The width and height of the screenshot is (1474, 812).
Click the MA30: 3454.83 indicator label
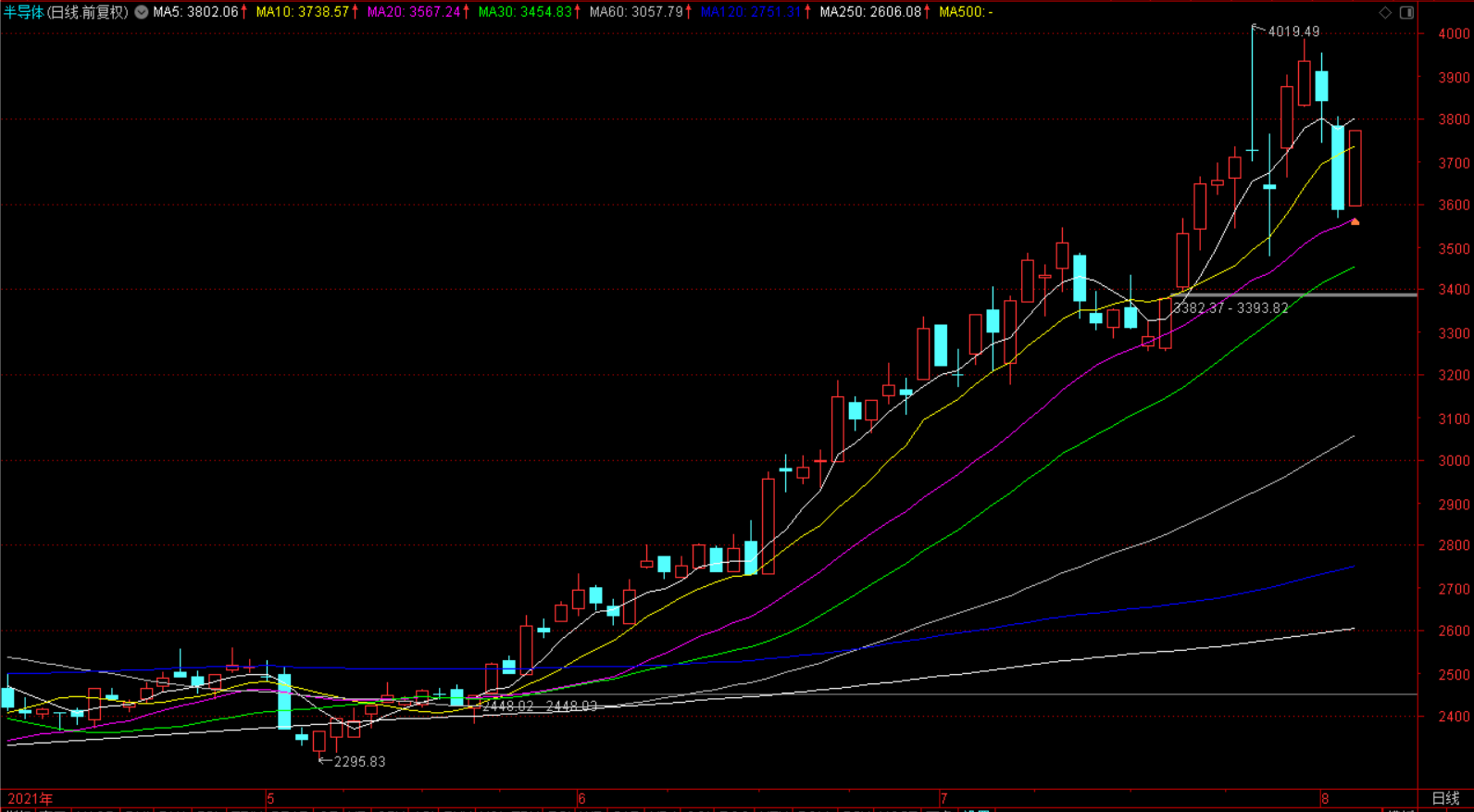pos(525,12)
